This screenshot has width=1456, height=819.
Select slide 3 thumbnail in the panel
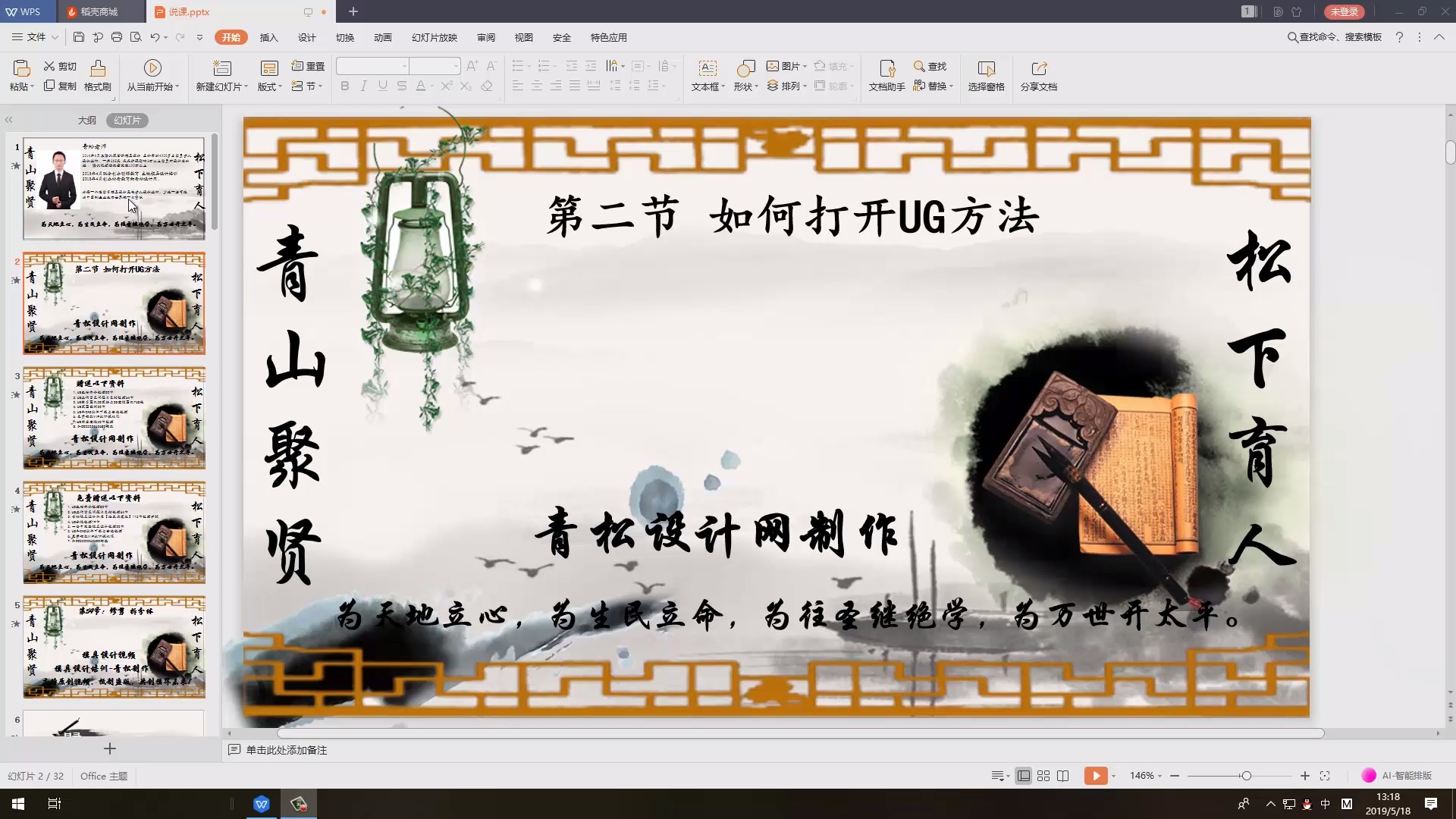[x=114, y=418]
